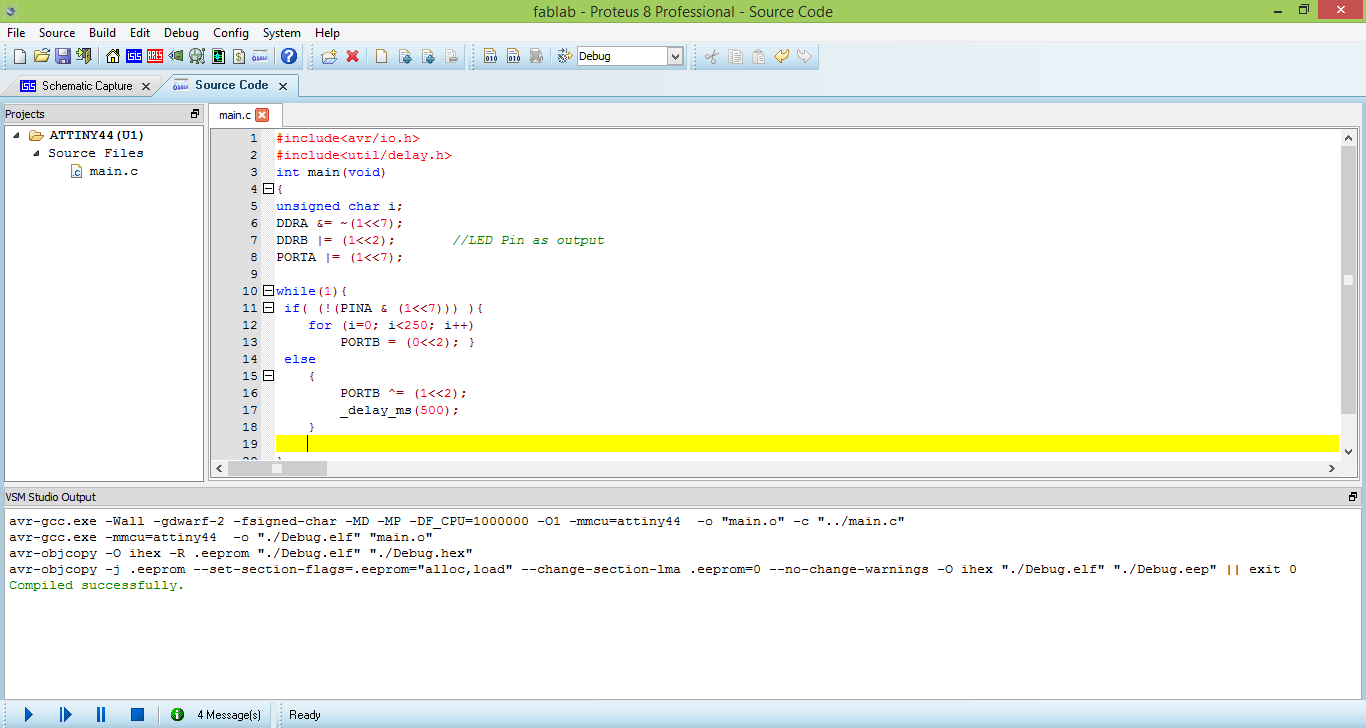This screenshot has height=728, width=1366.
Task: Click the horizontal scrollbar right arrow
Action: 1331,468
